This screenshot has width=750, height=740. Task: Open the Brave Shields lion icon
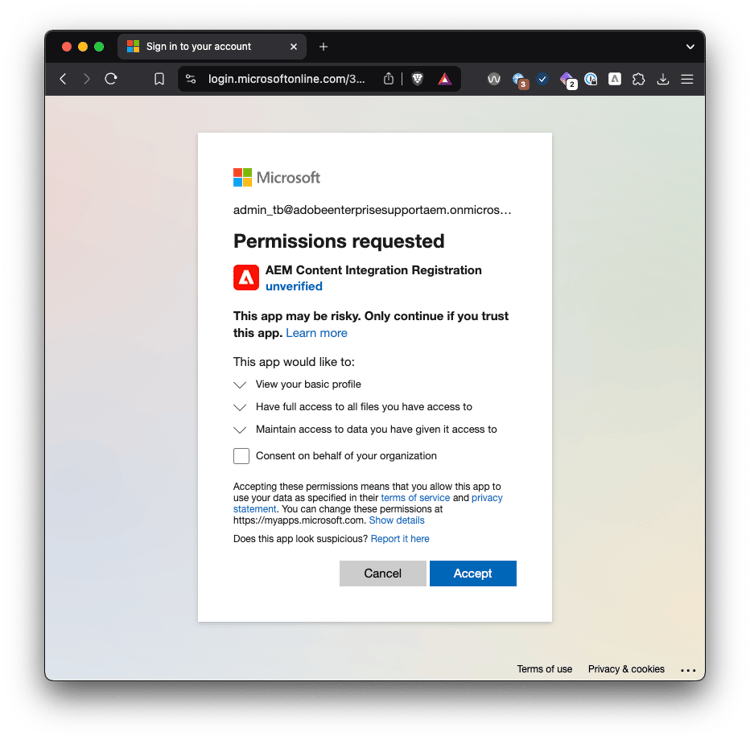418,79
